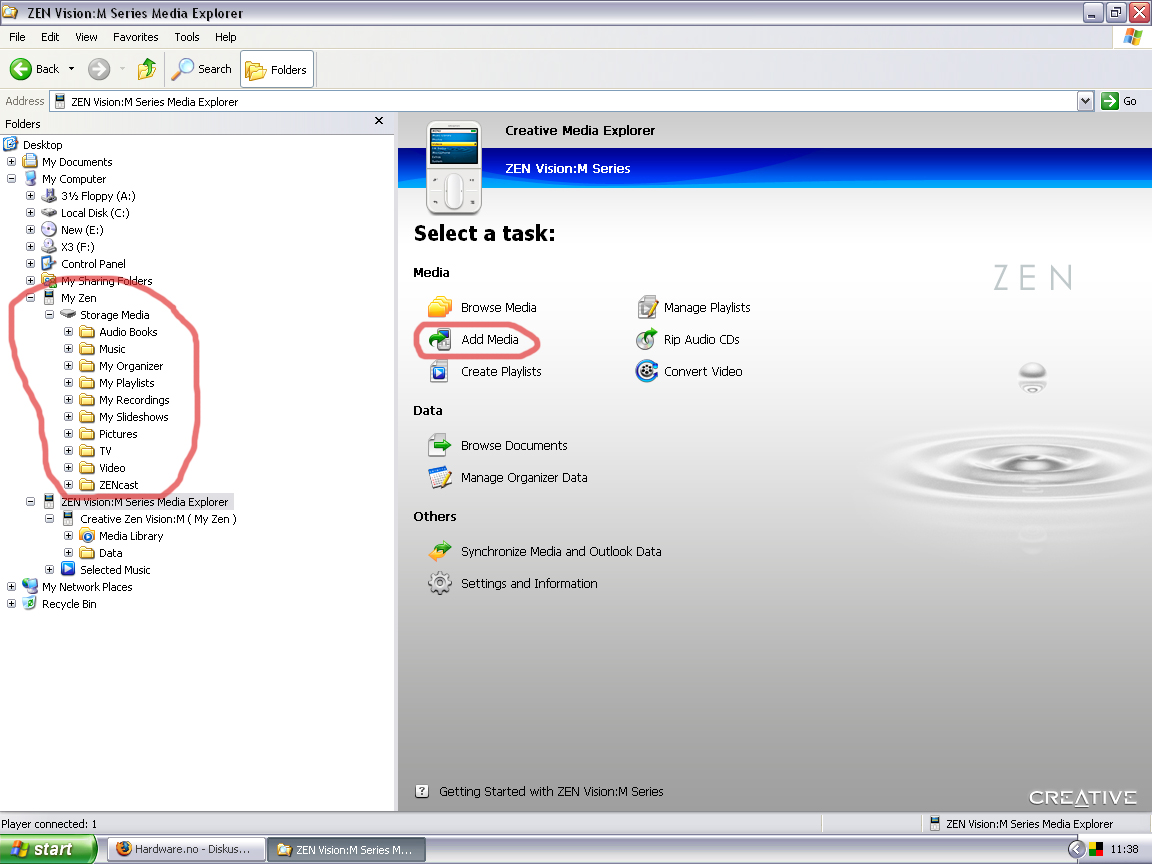Viewport: 1152px width, 864px height.
Task: Select the Data folder under Creative Zen
Action: pyautogui.click(x=110, y=552)
